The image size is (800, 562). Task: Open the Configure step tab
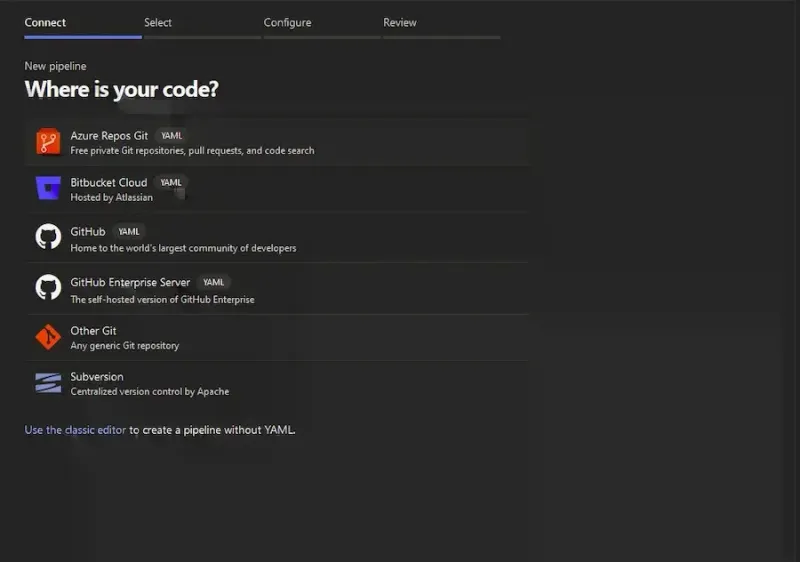[x=287, y=23]
